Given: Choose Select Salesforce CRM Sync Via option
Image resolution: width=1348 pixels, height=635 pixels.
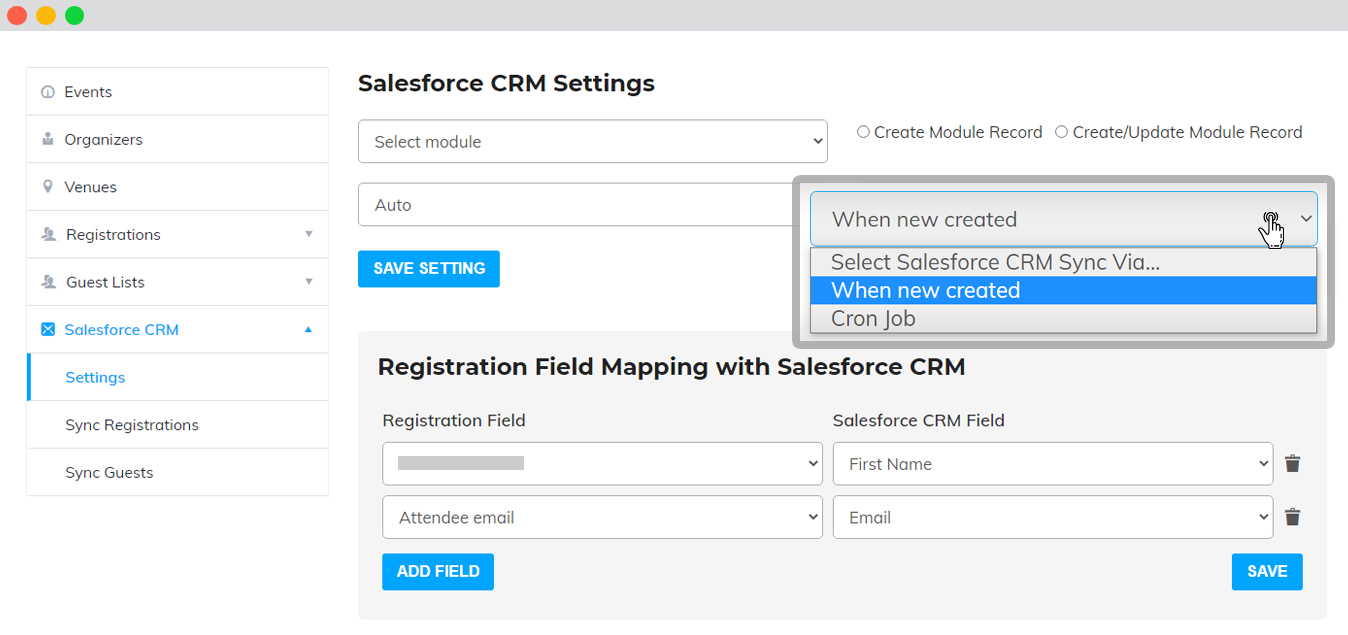Looking at the screenshot, I should 1064,262.
